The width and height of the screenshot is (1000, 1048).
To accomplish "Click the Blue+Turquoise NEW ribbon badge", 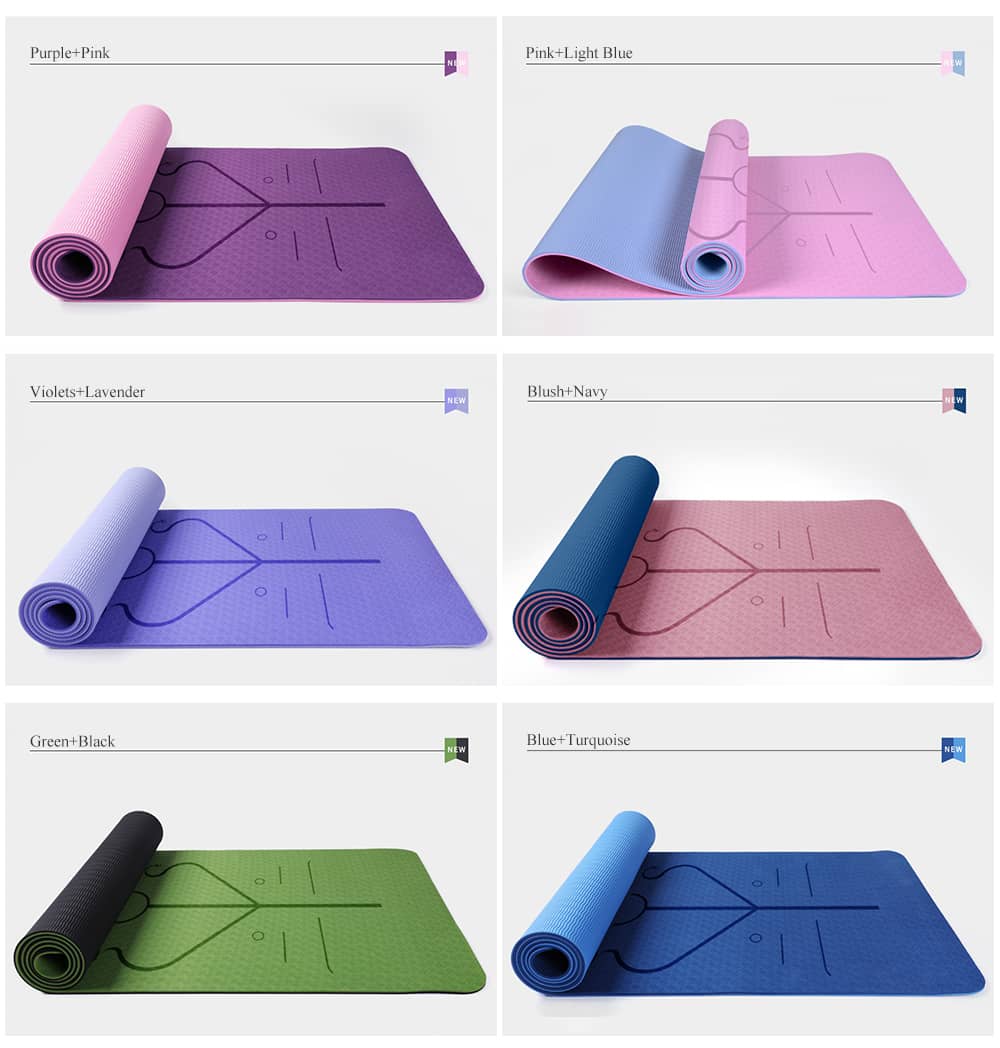I will 953,750.
